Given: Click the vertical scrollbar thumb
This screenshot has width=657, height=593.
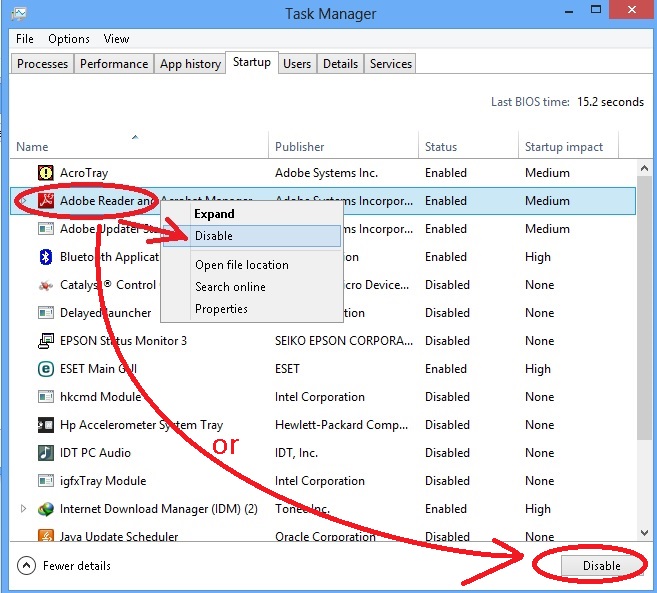Looking at the screenshot, I should 644,308.
